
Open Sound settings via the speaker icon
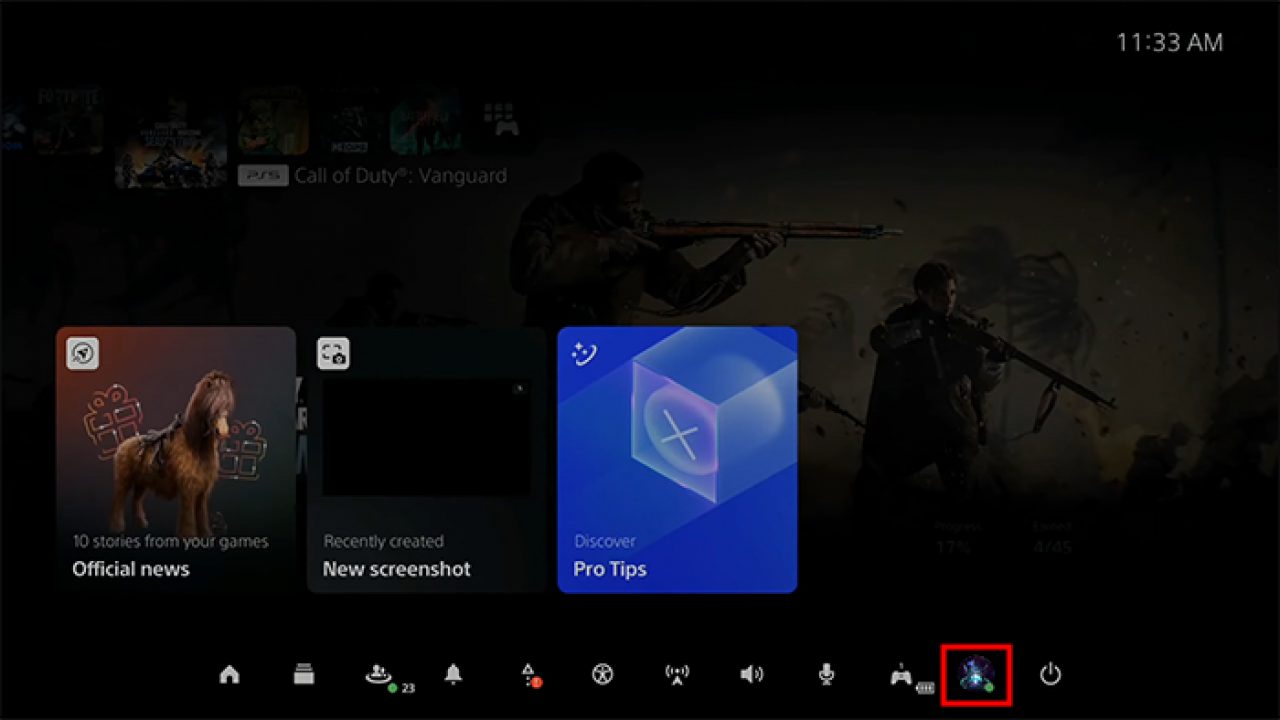click(x=752, y=675)
